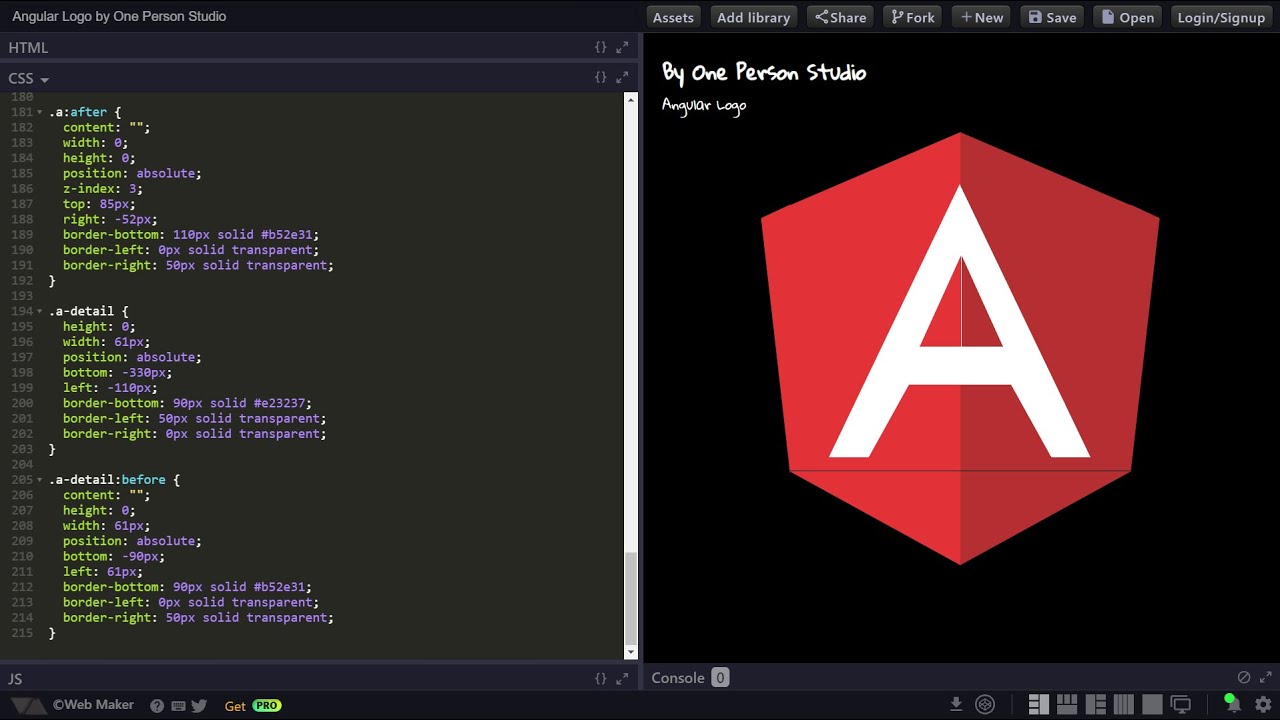Click the Fork button

[x=913, y=17]
